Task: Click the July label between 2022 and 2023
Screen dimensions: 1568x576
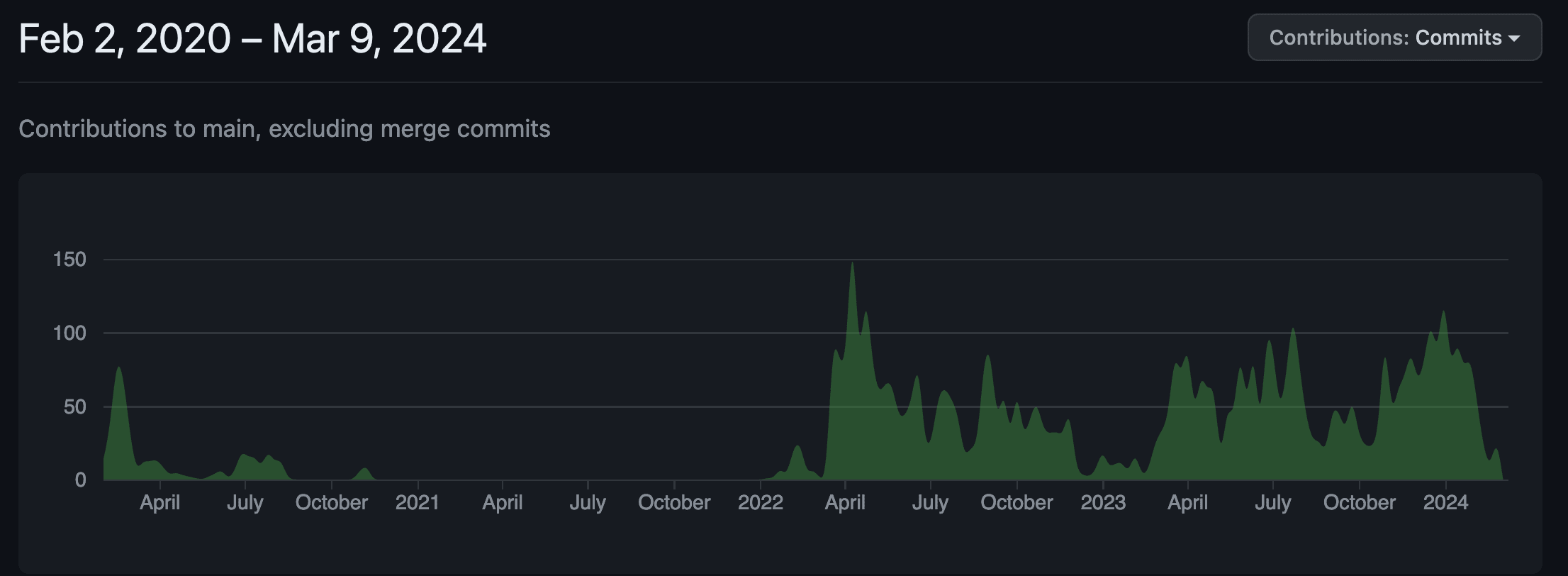Action: pyautogui.click(x=930, y=503)
